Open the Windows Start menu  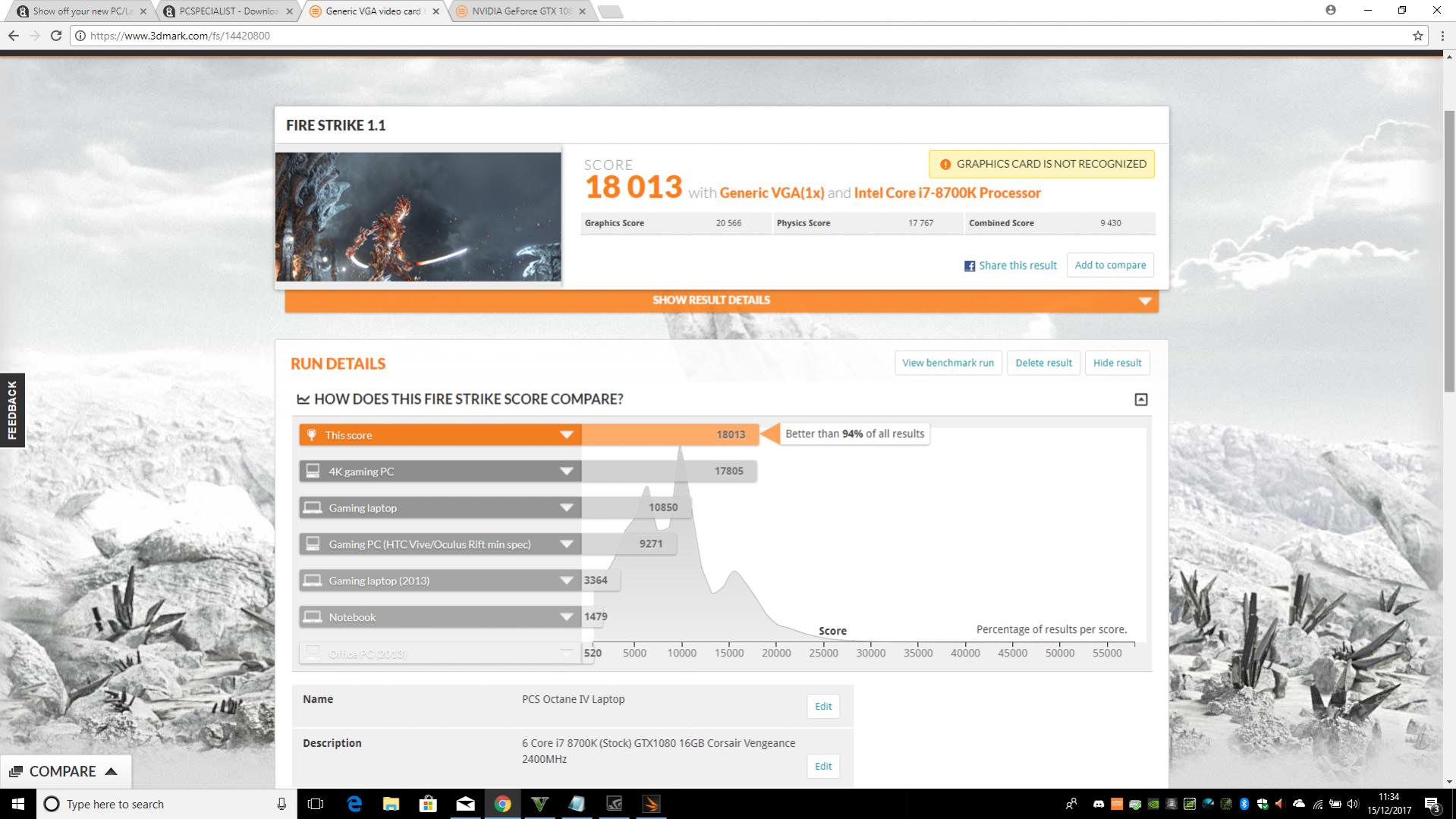(18, 804)
